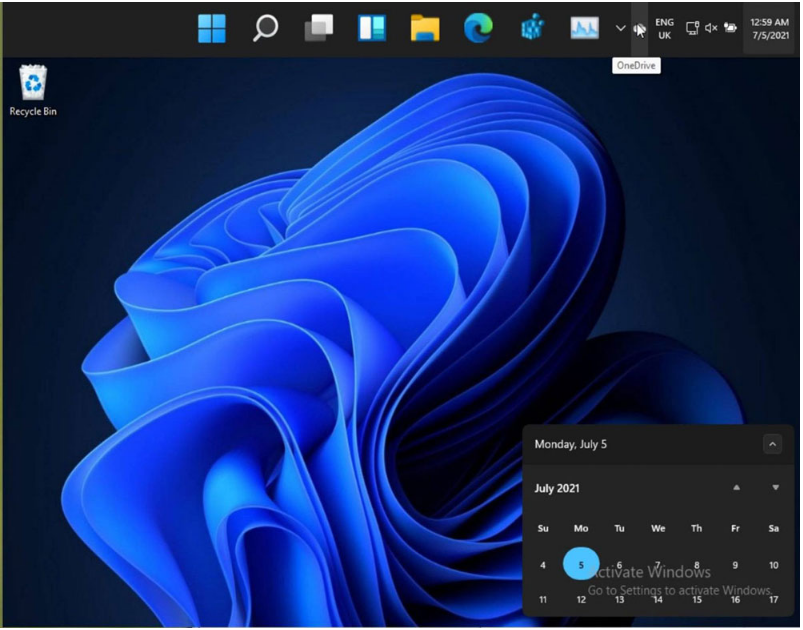Open the taskbar Search magnifier
The width and height of the screenshot is (803, 630).
point(265,29)
